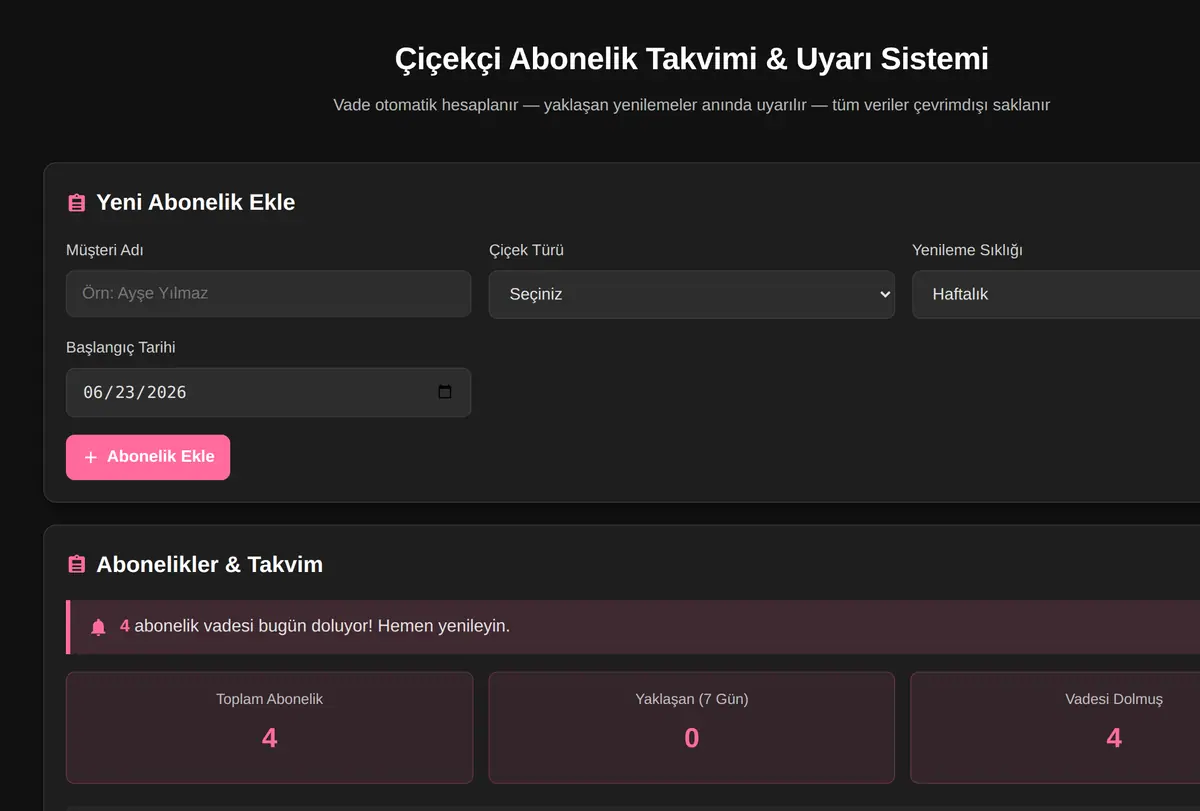This screenshot has height=811, width=1200.
Task: Click the subtitle starting 'Vade otomatik hesaplanır'
Action: click(x=692, y=104)
